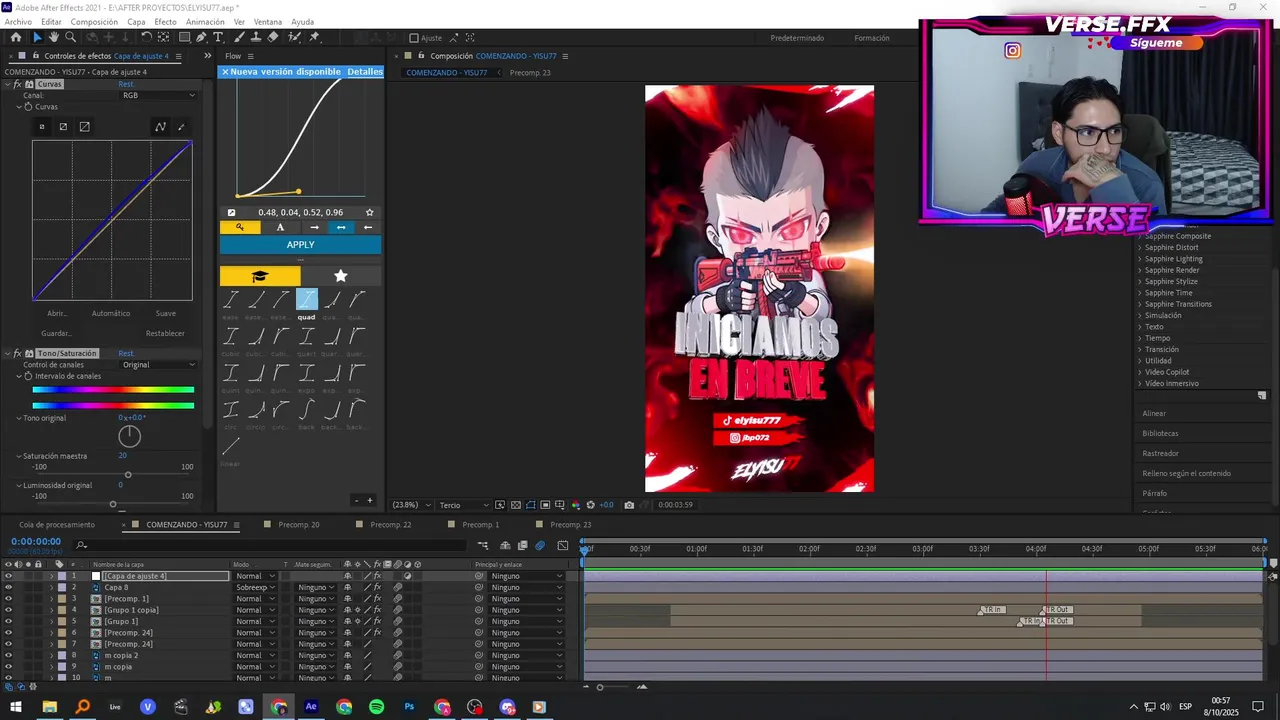Open the Windows Start menu
Image resolution: width=1280 pixels, height=720 pixels.
[x=16, y=707]
